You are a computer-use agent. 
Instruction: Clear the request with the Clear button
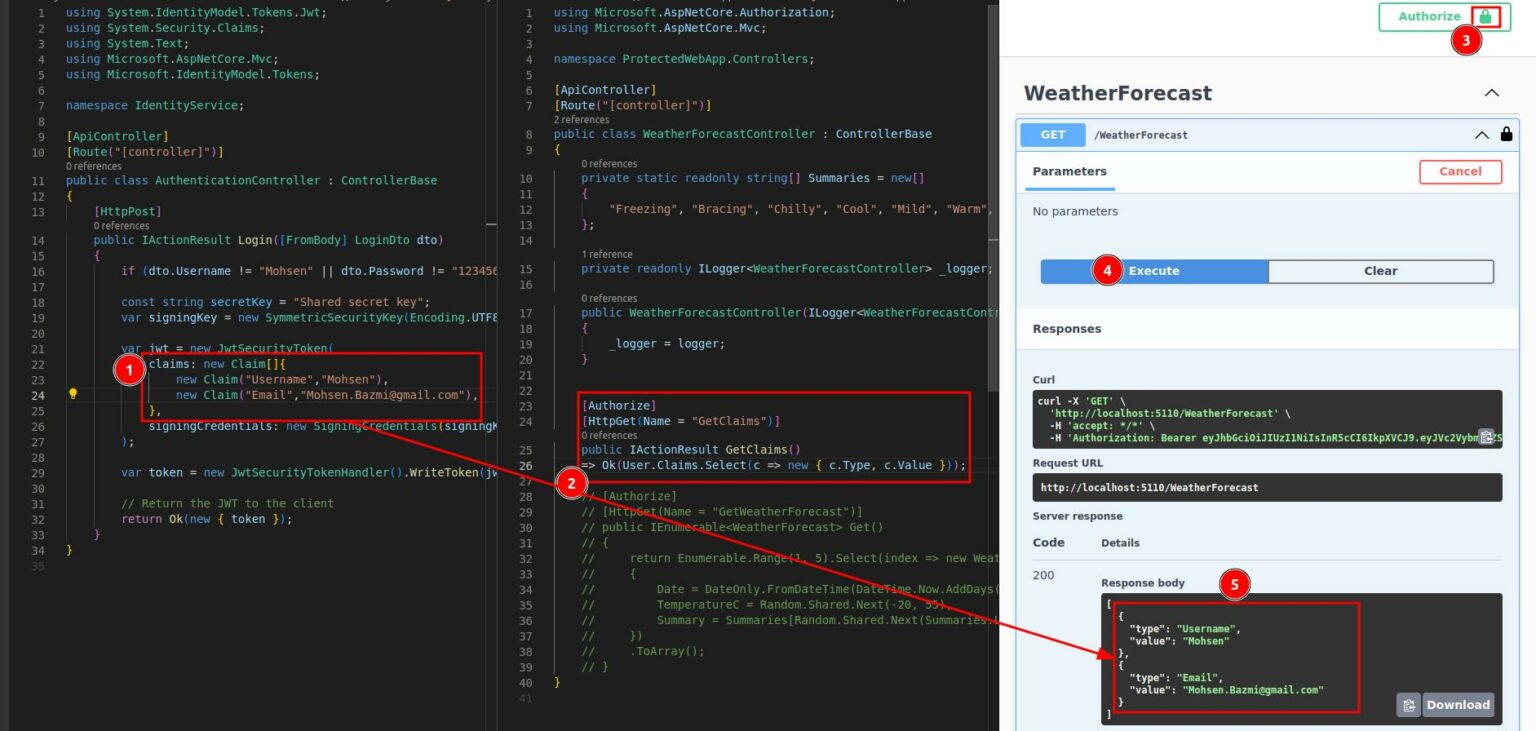coord(1380,270)
